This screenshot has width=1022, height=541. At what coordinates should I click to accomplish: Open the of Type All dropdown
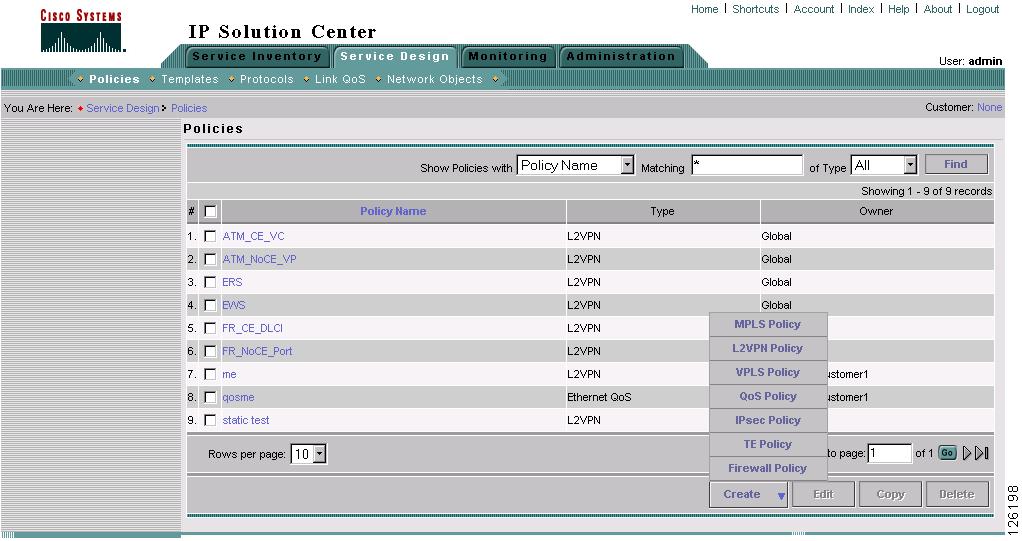tap(884, 166)
